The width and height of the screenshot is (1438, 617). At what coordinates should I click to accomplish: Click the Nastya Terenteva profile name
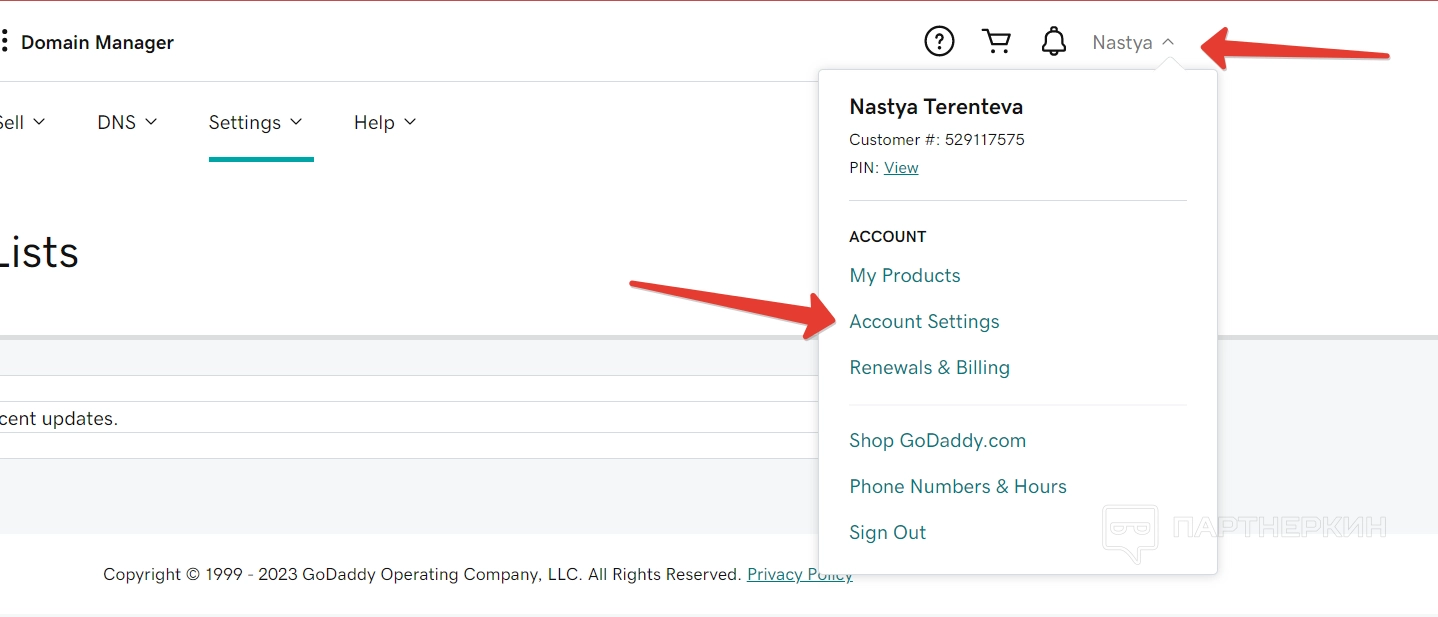click(x=935, y=107)
